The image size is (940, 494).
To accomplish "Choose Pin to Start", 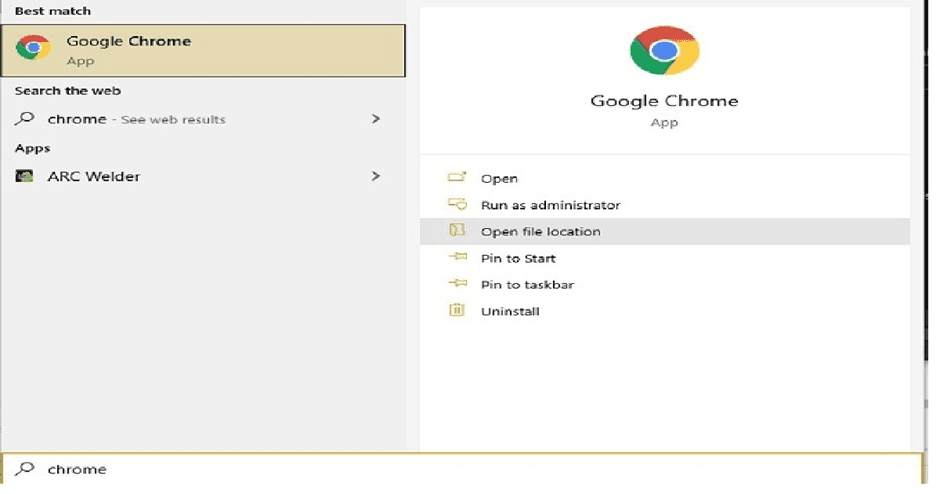I will (665, 258).
